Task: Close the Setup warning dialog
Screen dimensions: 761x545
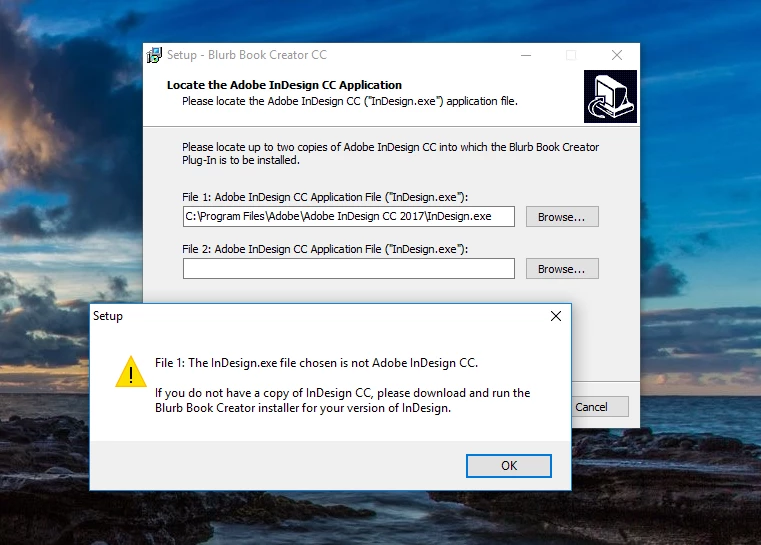Action: 556,316
